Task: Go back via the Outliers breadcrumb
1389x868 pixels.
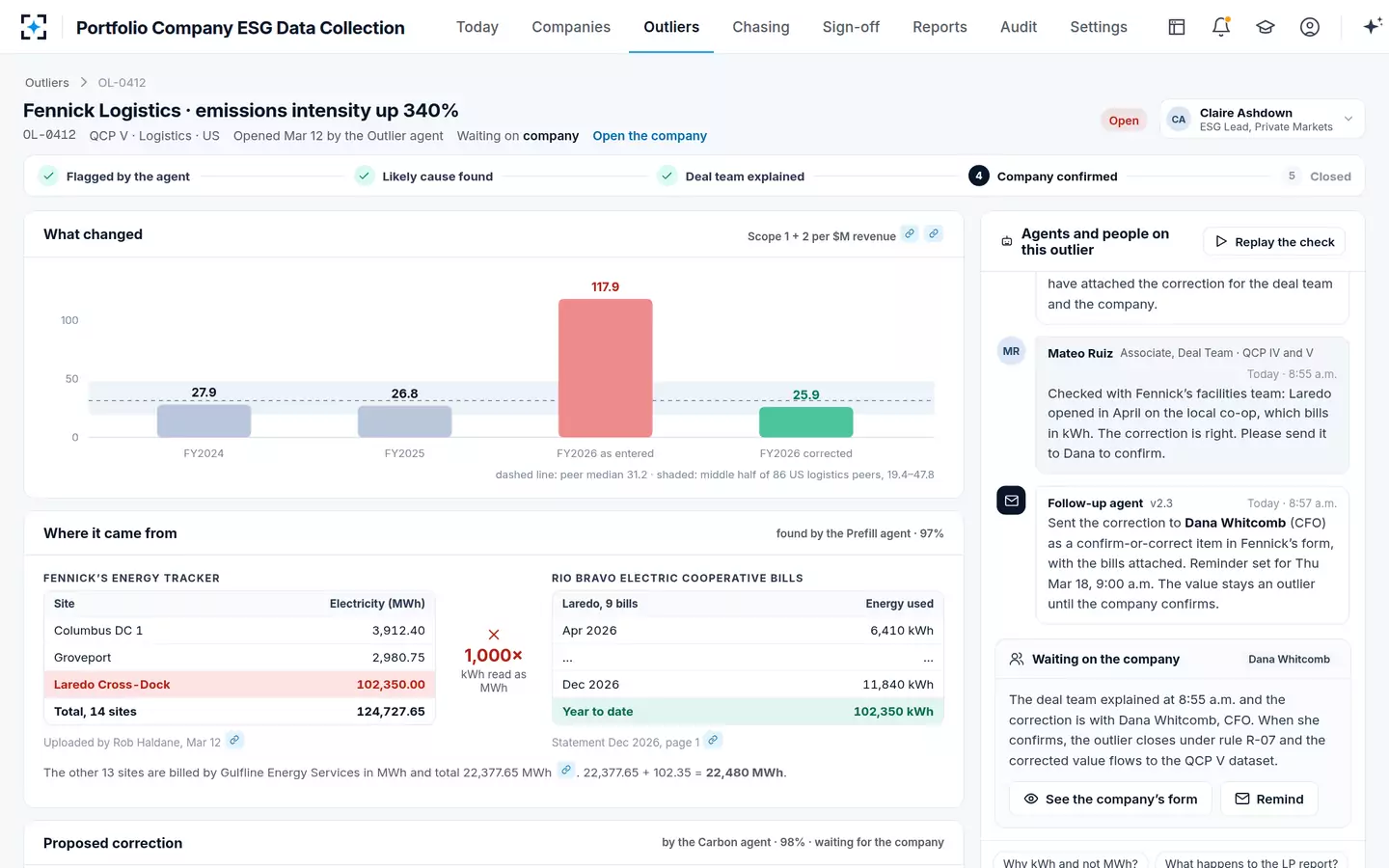Action: tap(47, 83)
